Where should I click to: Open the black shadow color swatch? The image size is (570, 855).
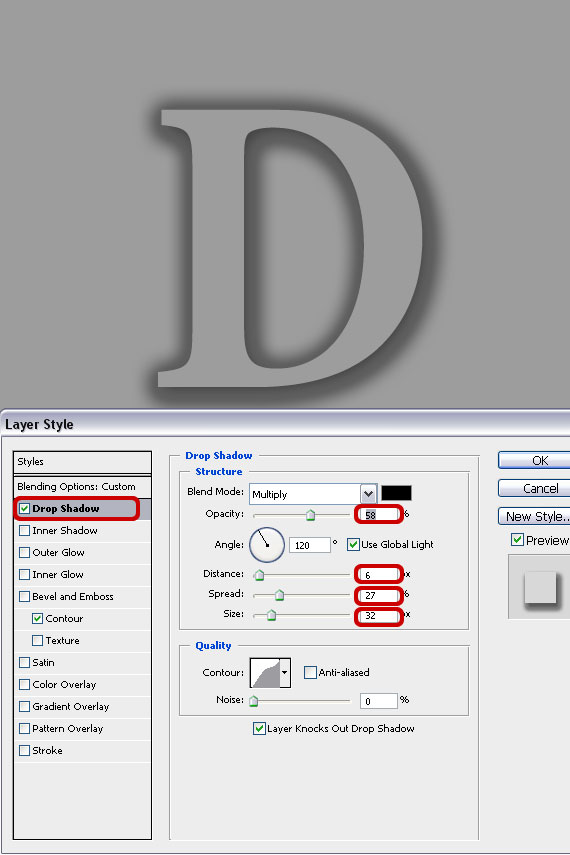point(396,493)
